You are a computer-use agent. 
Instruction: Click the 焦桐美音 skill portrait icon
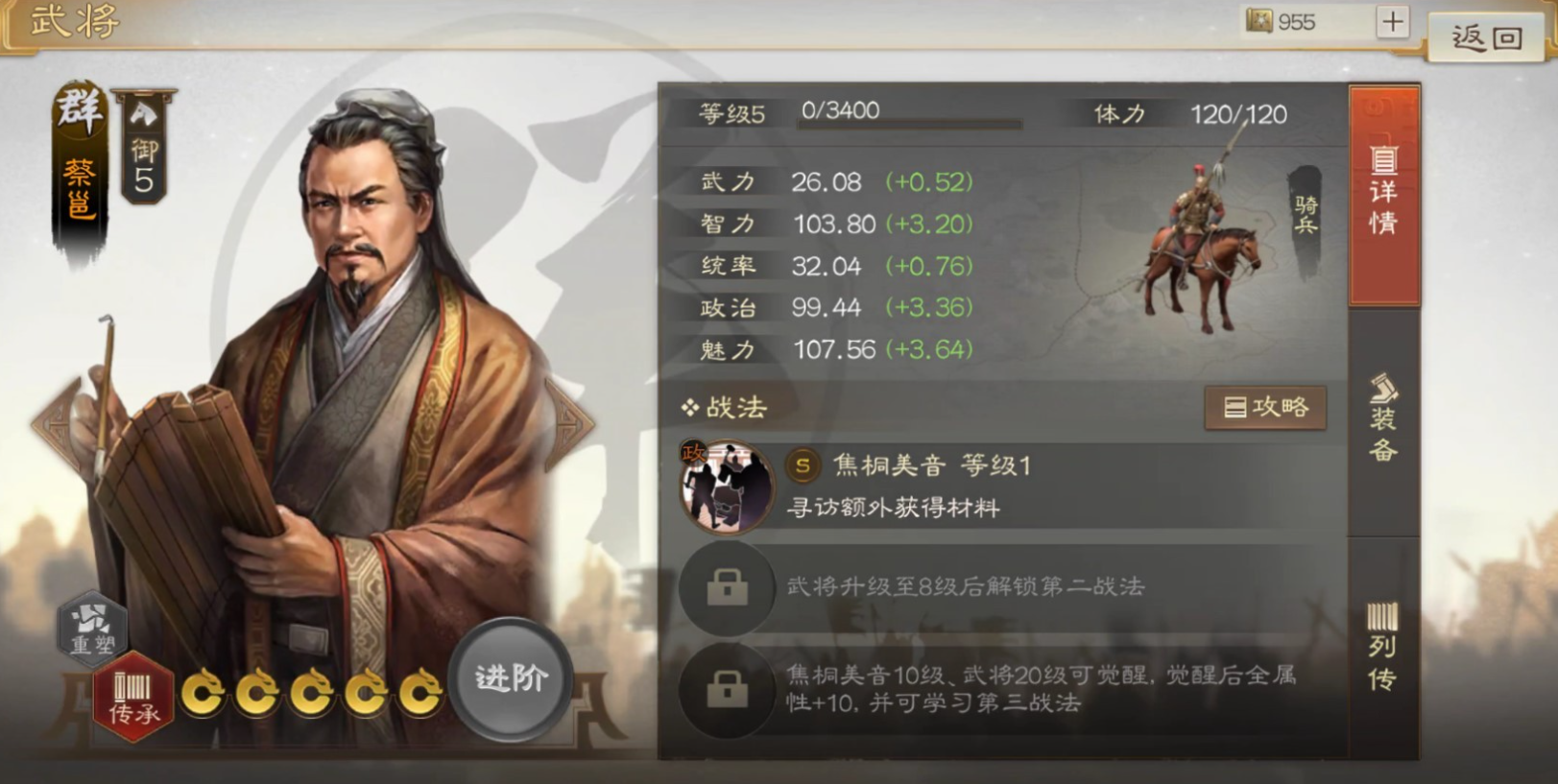726,486
